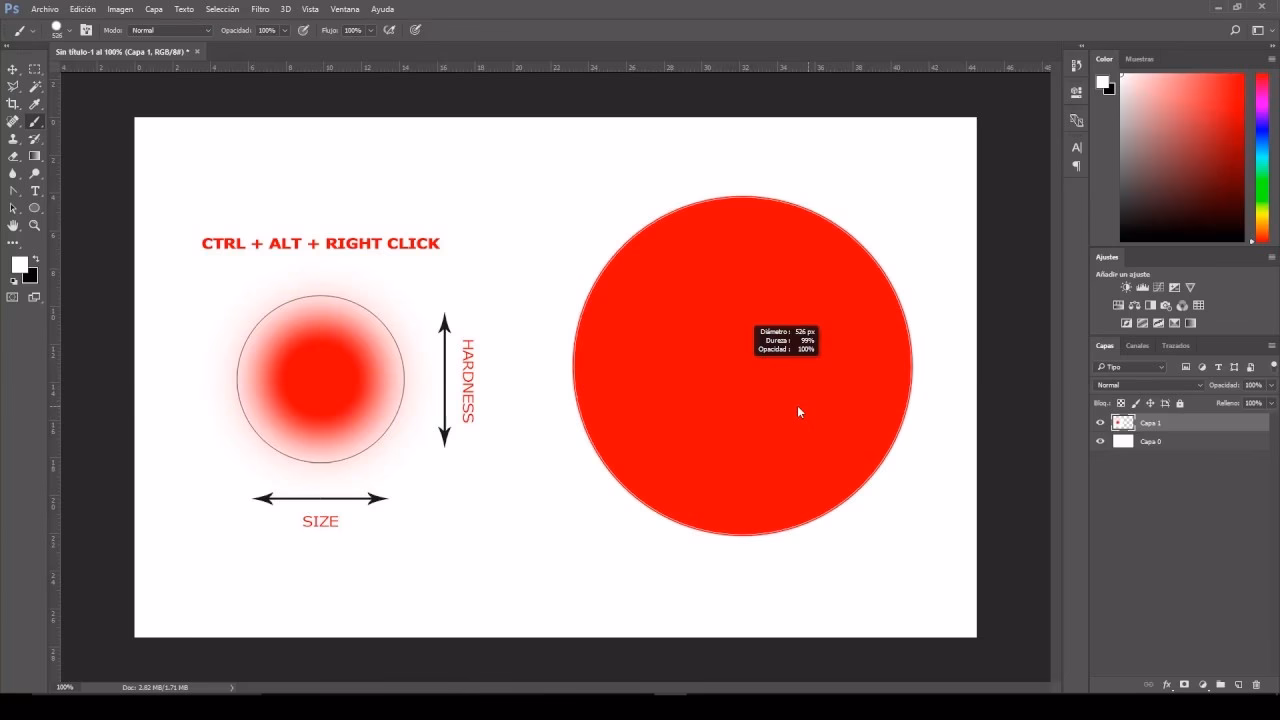Screen dimensions: 1280x720
Task: Activate the Zoom tool
Action: [34, 225]
